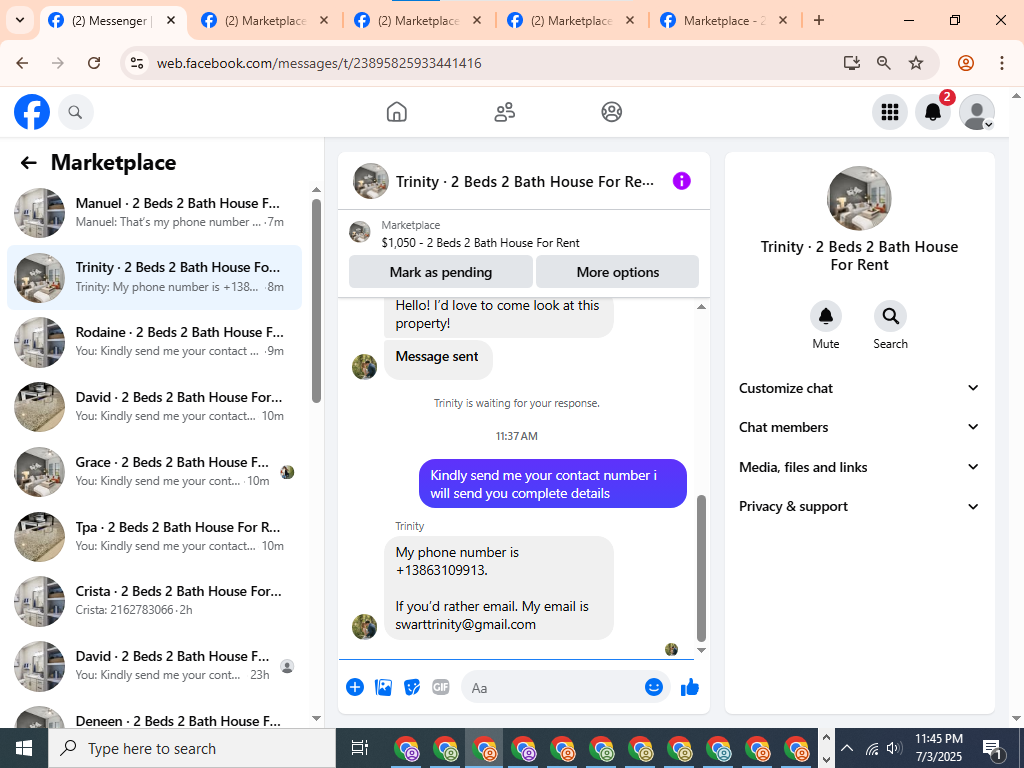
Task: Bookmark this page with star icon
Action: pyautogui.click(x=916, y=63)
